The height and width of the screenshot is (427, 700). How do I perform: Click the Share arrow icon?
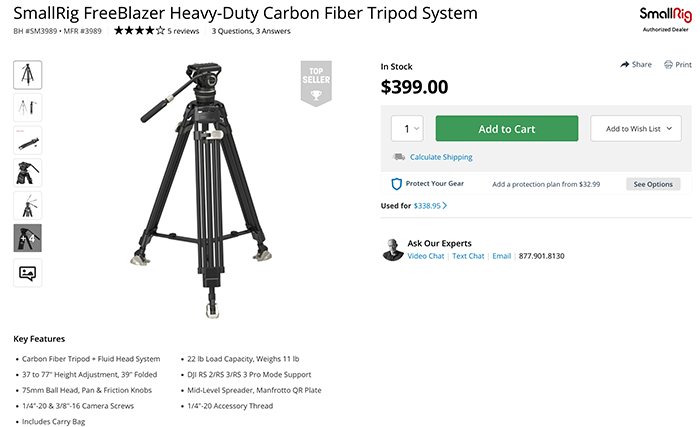tap(624, 65)
